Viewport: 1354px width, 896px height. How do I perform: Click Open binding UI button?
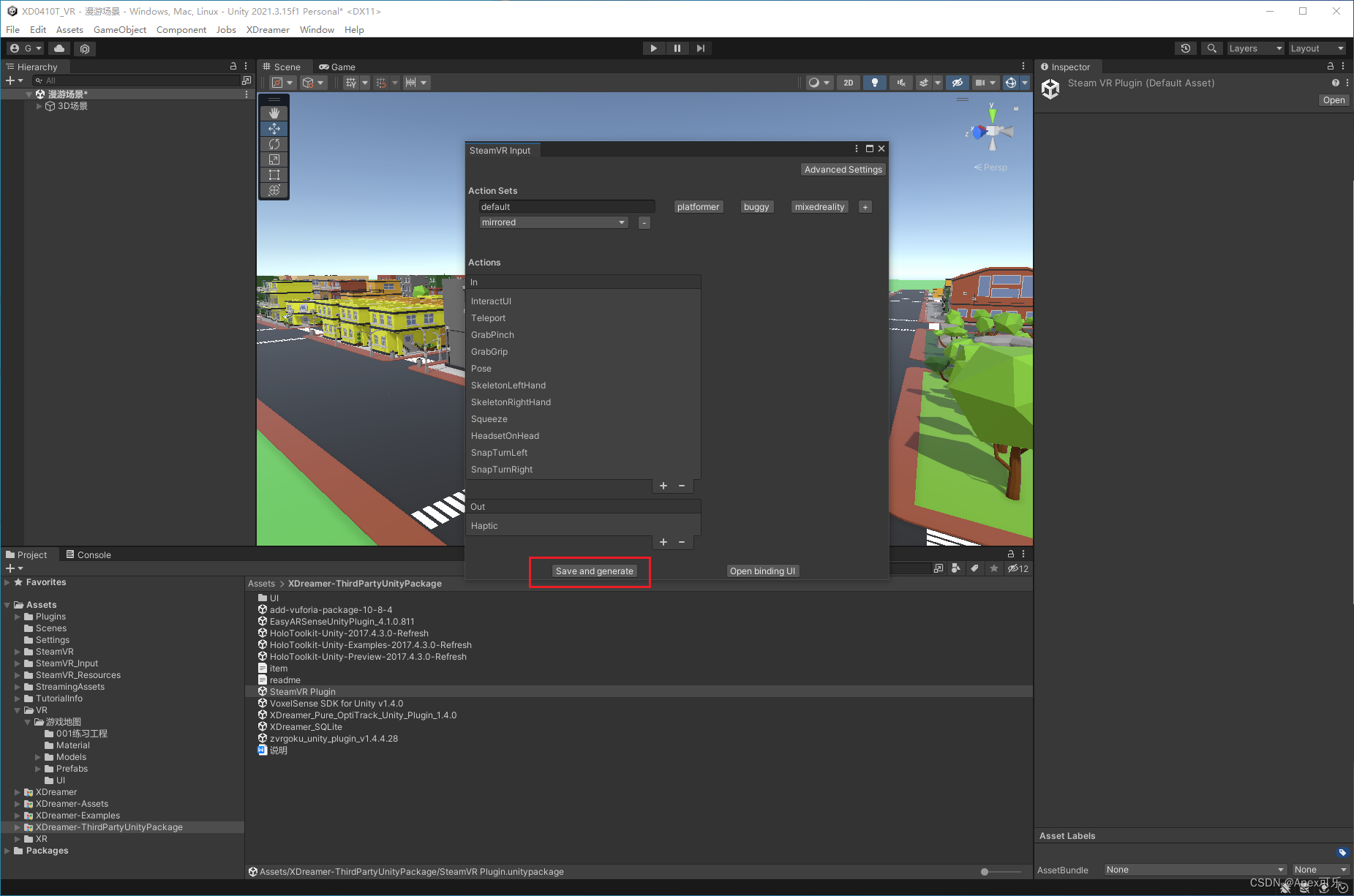click(762, 571)
